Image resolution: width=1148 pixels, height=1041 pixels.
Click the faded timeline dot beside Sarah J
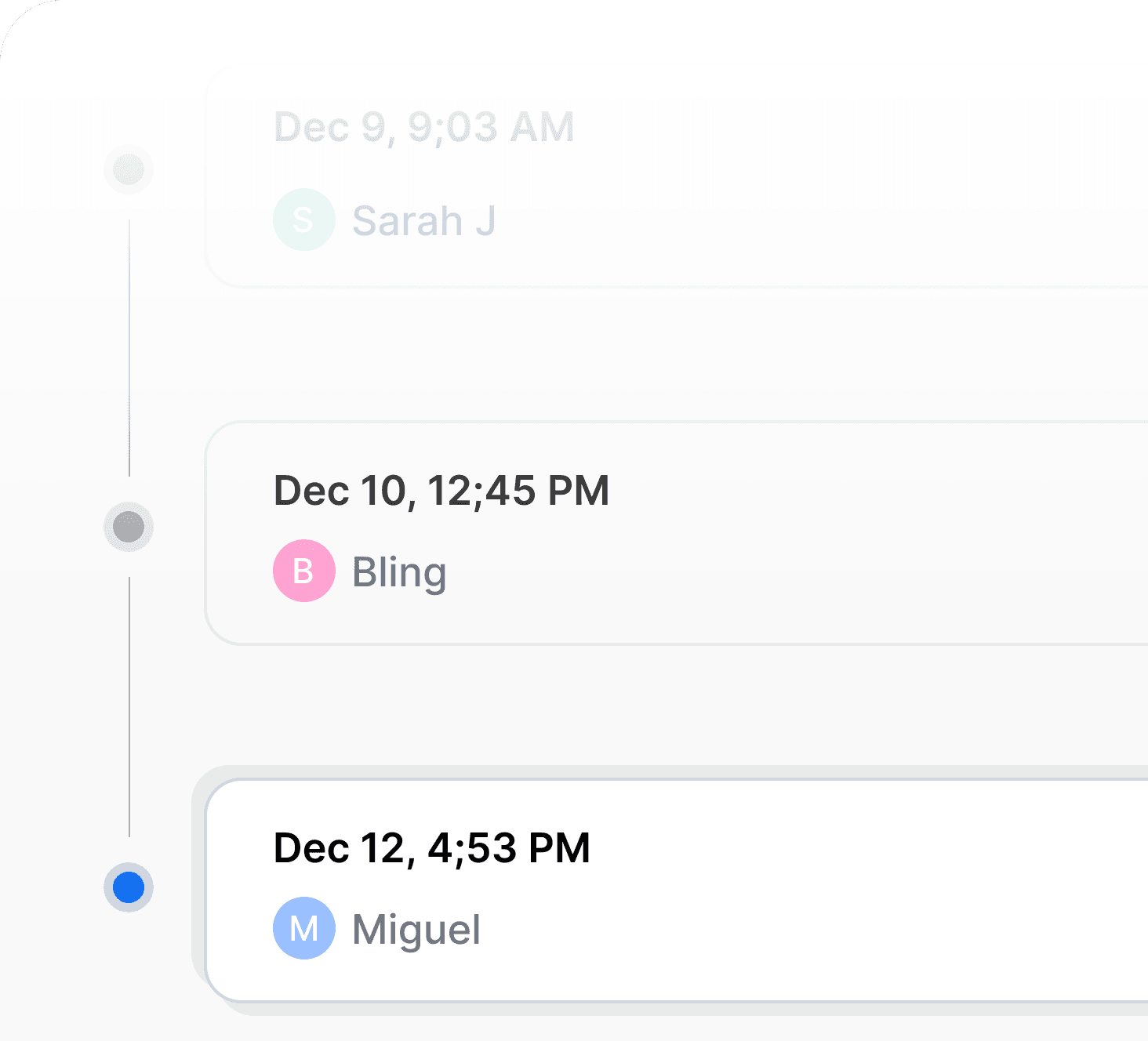point(129,169)
